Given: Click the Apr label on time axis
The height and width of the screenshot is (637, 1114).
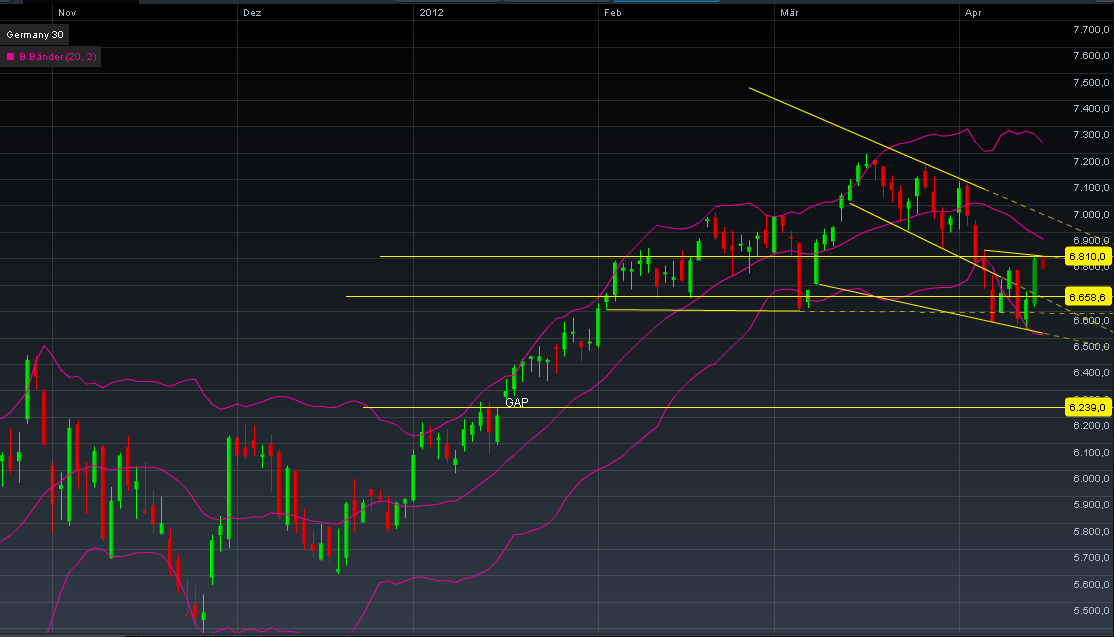Looking at the screenshot, I should (973, 13).
